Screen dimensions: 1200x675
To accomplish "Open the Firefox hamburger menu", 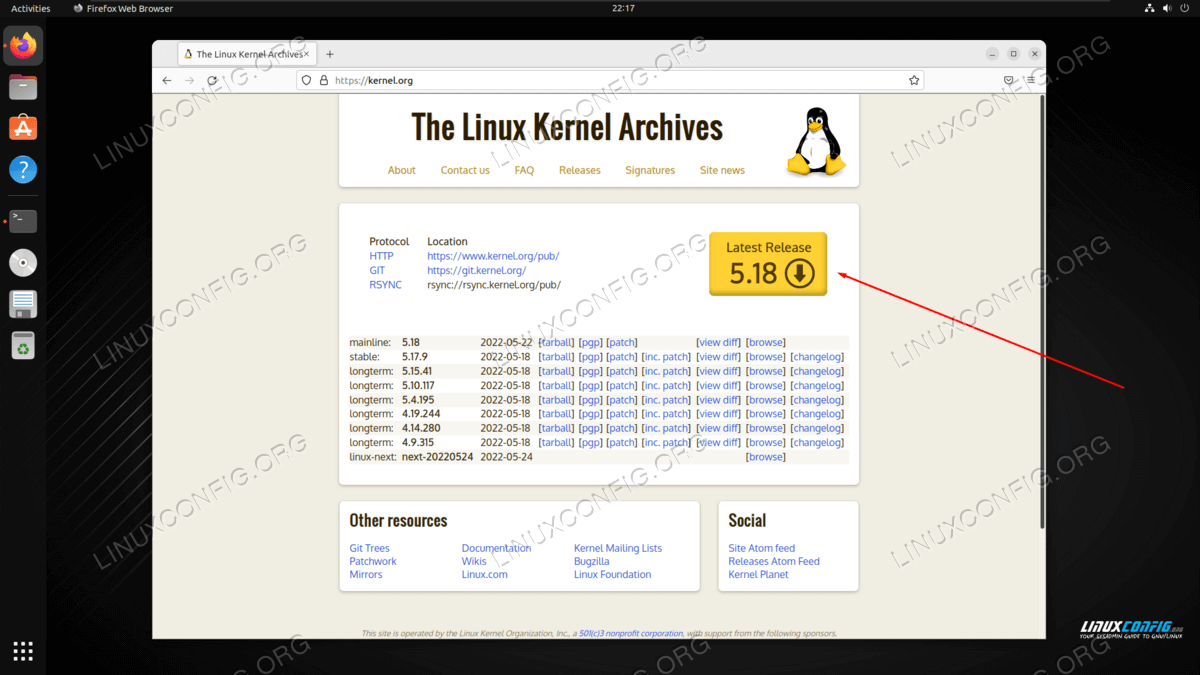I will click(1031, 80).
